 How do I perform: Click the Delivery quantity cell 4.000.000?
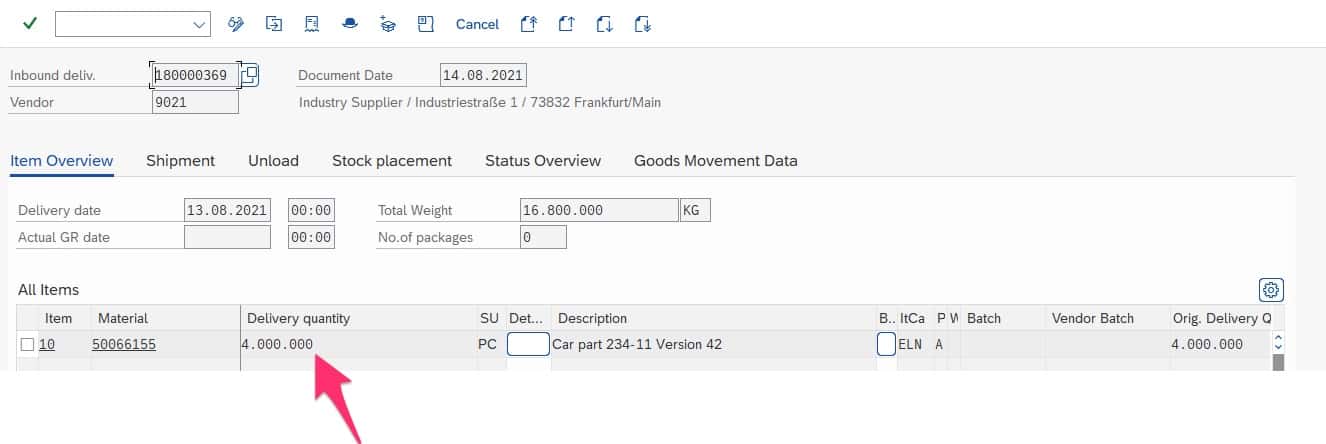(278, 345)
